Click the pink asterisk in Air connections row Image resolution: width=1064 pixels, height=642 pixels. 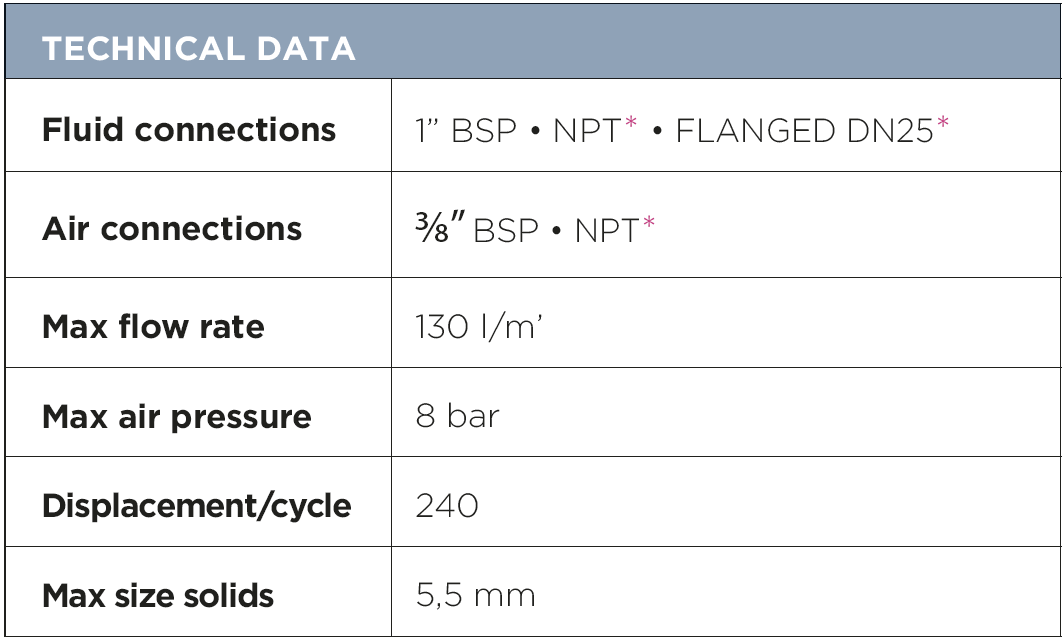point(649,223)
